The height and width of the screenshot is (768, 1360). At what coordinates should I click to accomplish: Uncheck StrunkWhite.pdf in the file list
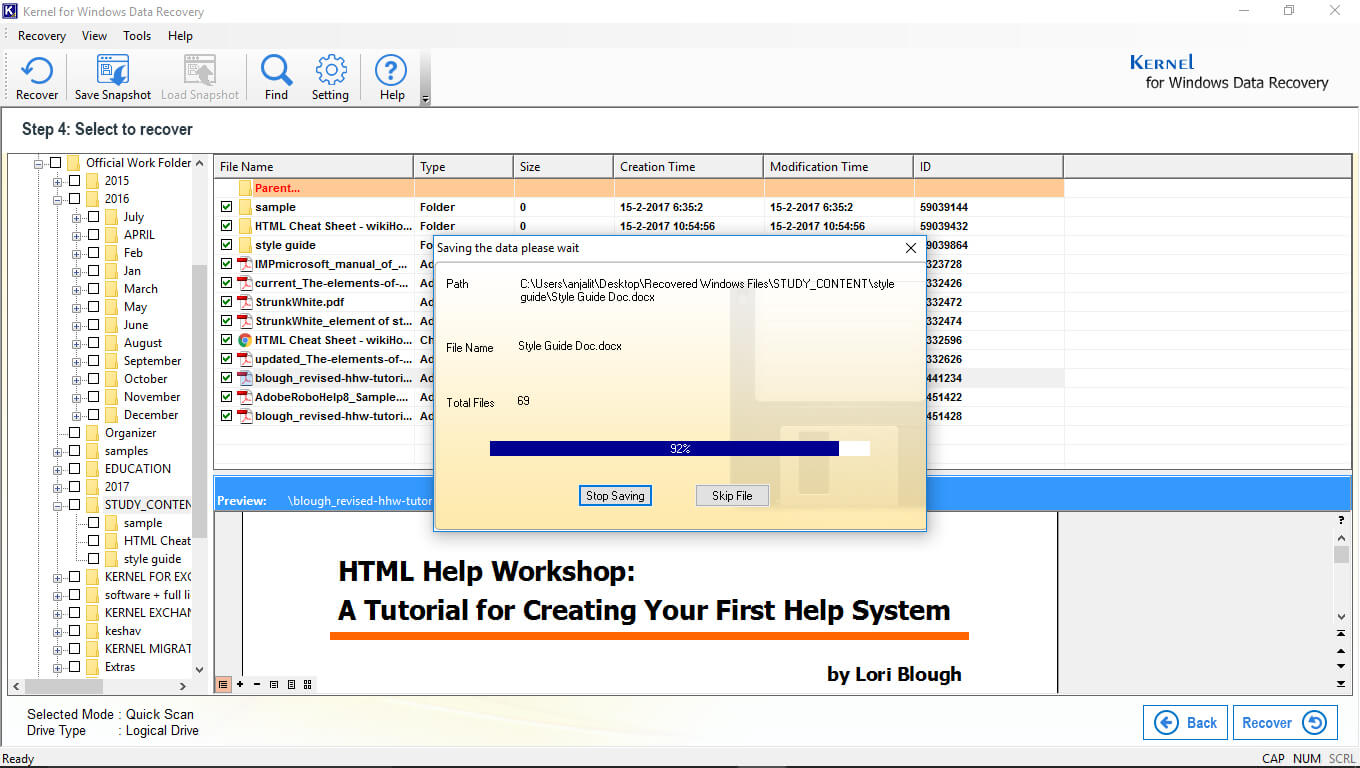coord(225,302)
